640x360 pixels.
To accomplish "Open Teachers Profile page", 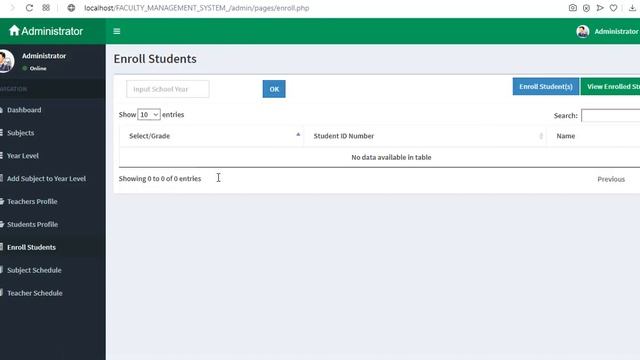I will click(x=32, y=201).
